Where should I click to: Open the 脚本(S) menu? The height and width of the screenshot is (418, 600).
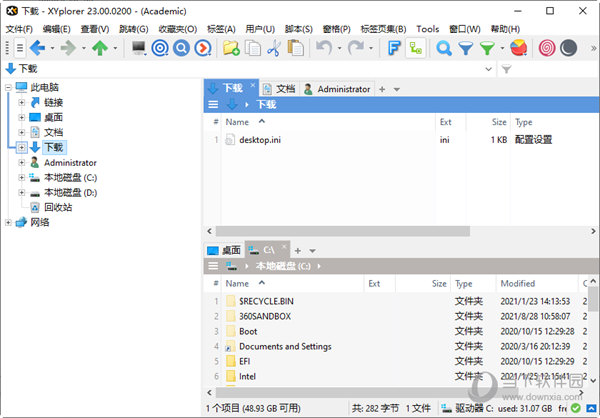298,29
